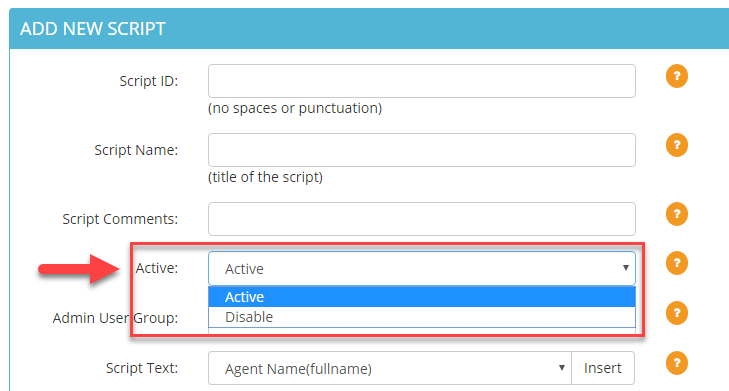This screenshot has width=729, height=391.
Task: Collapse the Active status dropdown
Action: coord(422,269)
